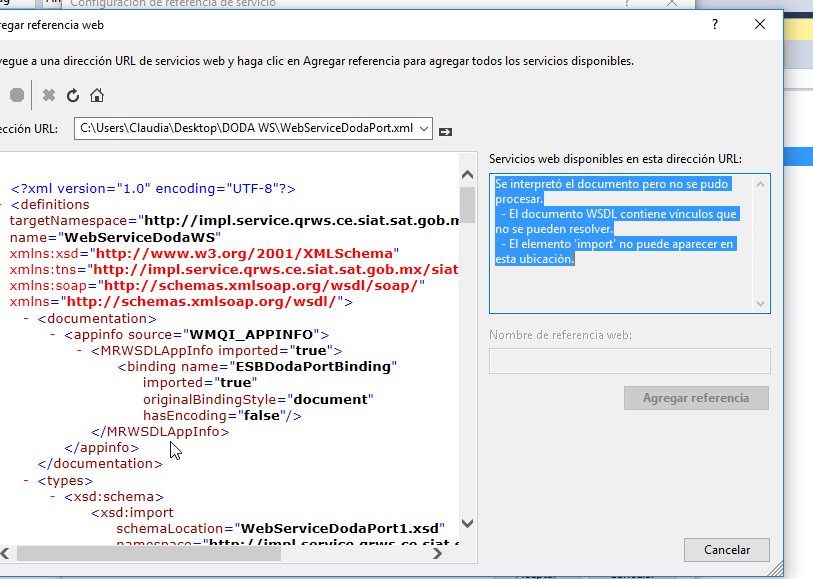Click the 'Se interpretó el documento' error text

612,191
